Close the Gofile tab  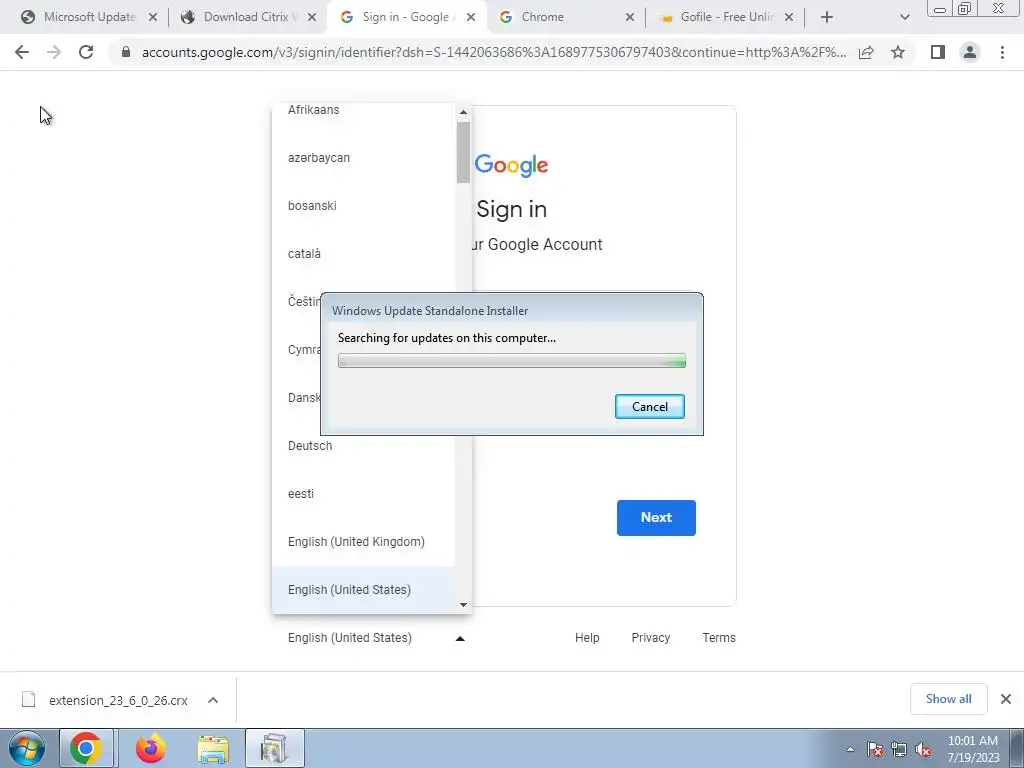(789, 18)
